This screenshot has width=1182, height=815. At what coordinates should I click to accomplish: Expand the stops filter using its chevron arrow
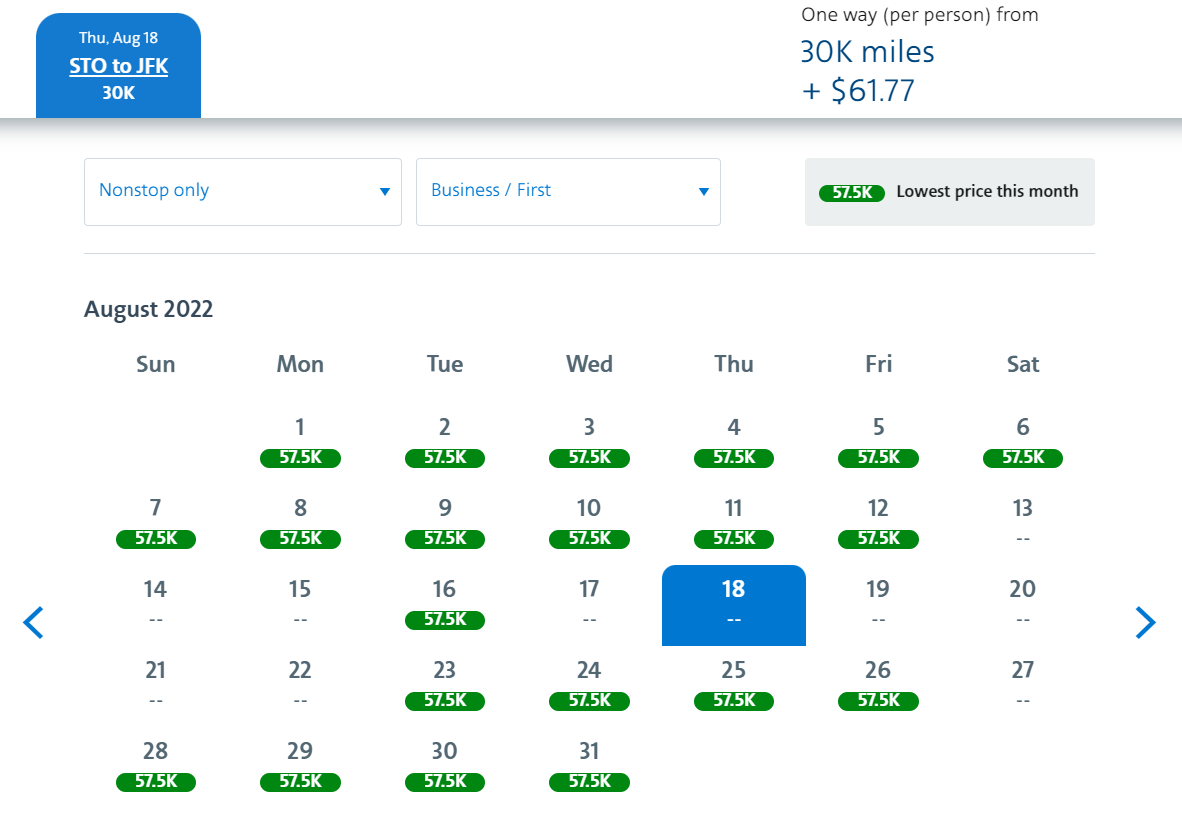[384, 192]
